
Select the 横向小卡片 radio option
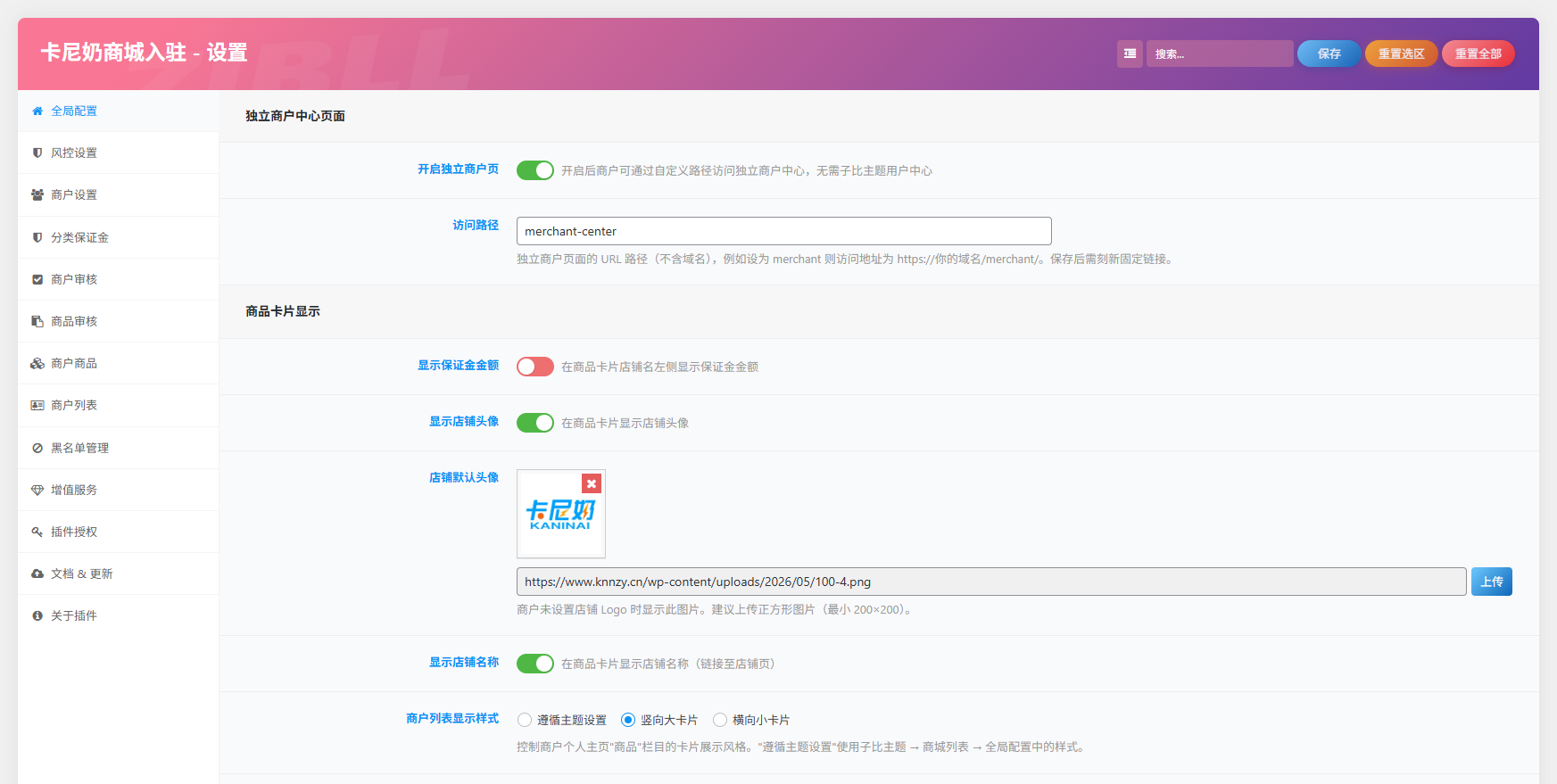click(720, 720)
